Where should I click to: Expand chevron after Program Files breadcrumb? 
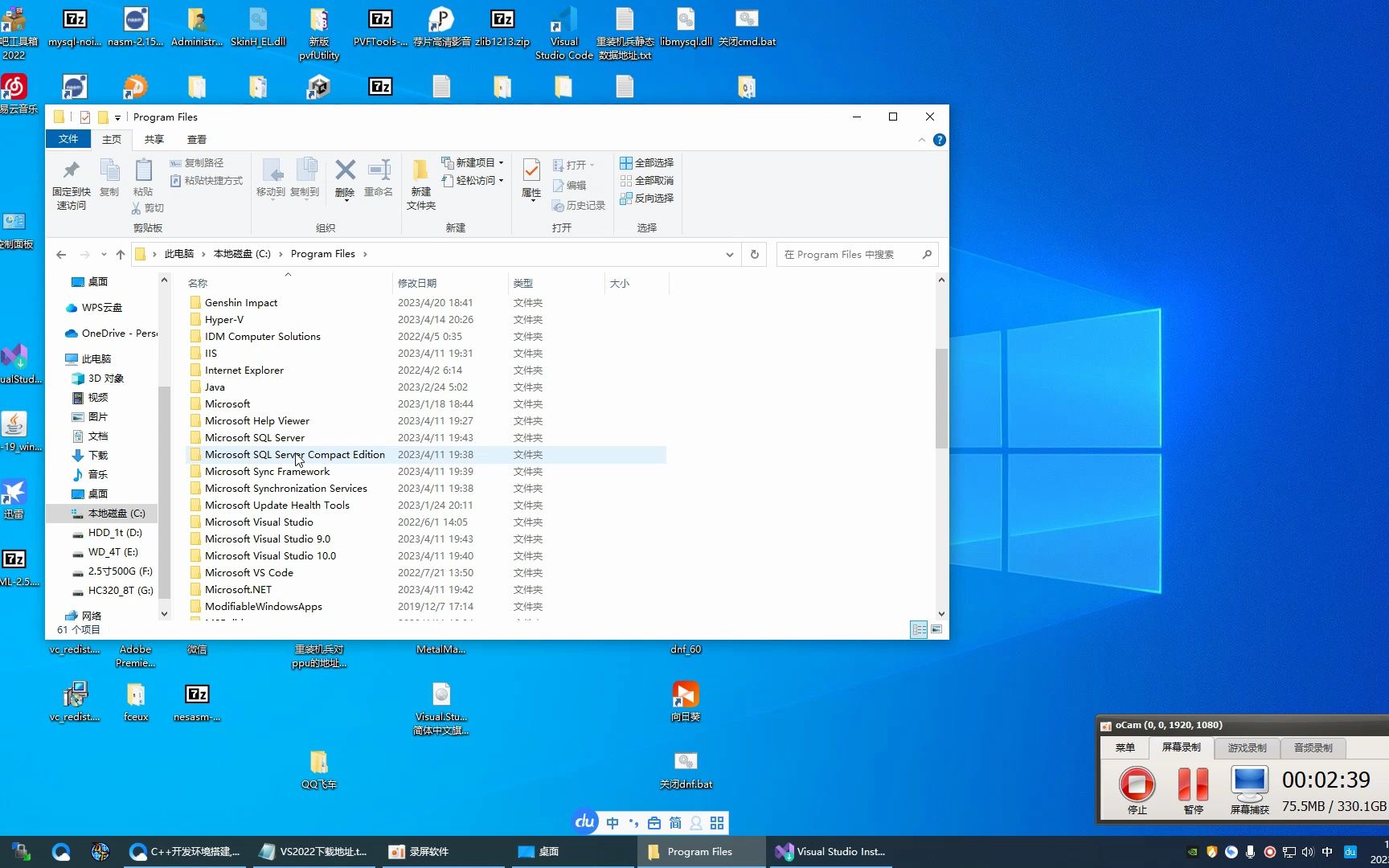coord(365,254)
